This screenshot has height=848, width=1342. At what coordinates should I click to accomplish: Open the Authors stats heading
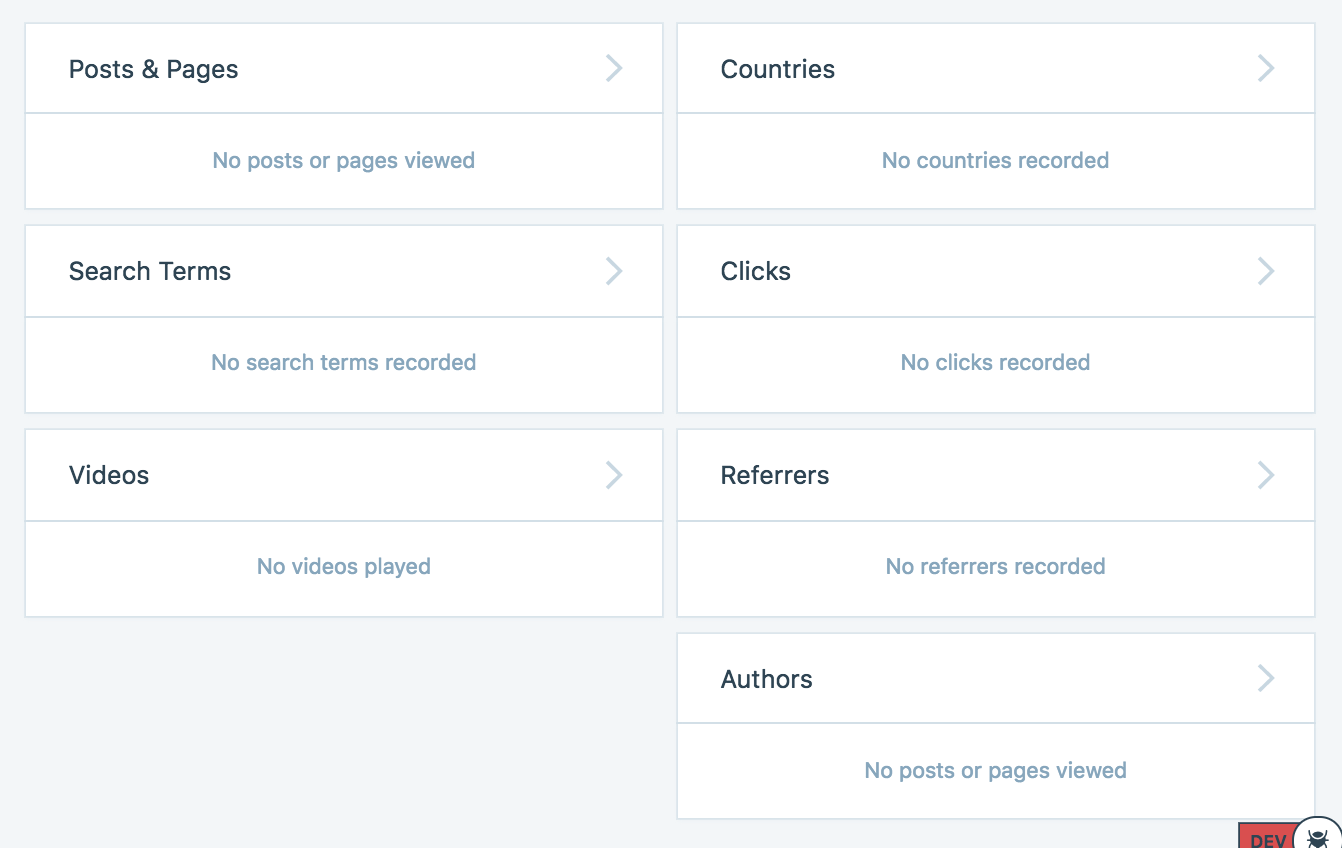coord(767,679)
